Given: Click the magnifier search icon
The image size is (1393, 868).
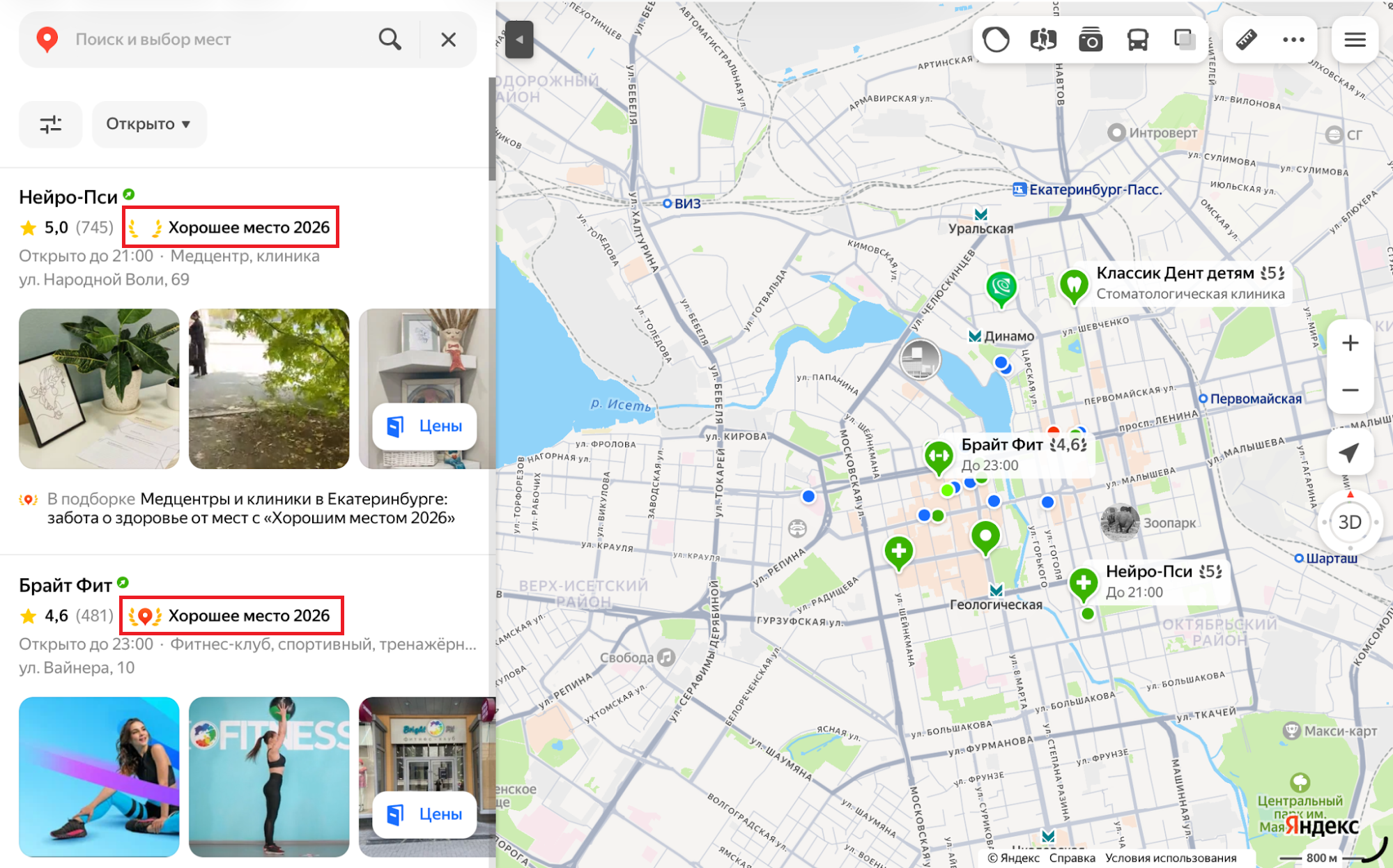Looking at the screenshot, I should 390,39.
